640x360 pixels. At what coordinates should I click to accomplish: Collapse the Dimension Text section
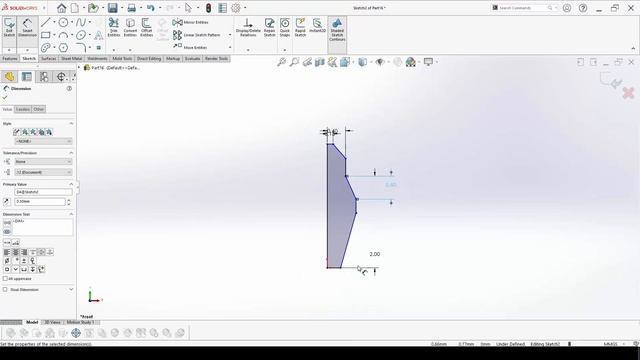pyautogui.click(x=71, y=214)
